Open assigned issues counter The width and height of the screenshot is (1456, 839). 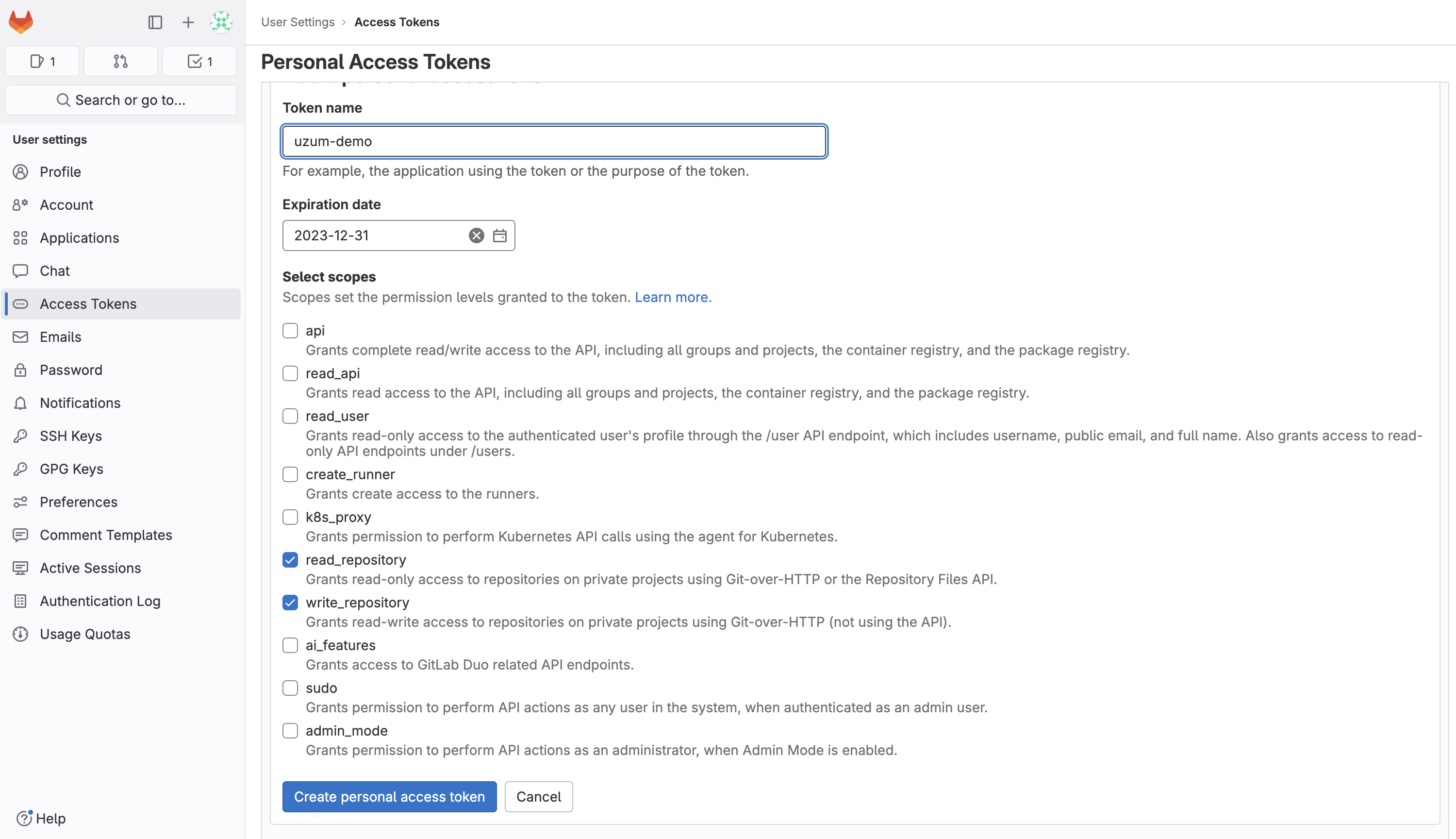click(43, 61)
